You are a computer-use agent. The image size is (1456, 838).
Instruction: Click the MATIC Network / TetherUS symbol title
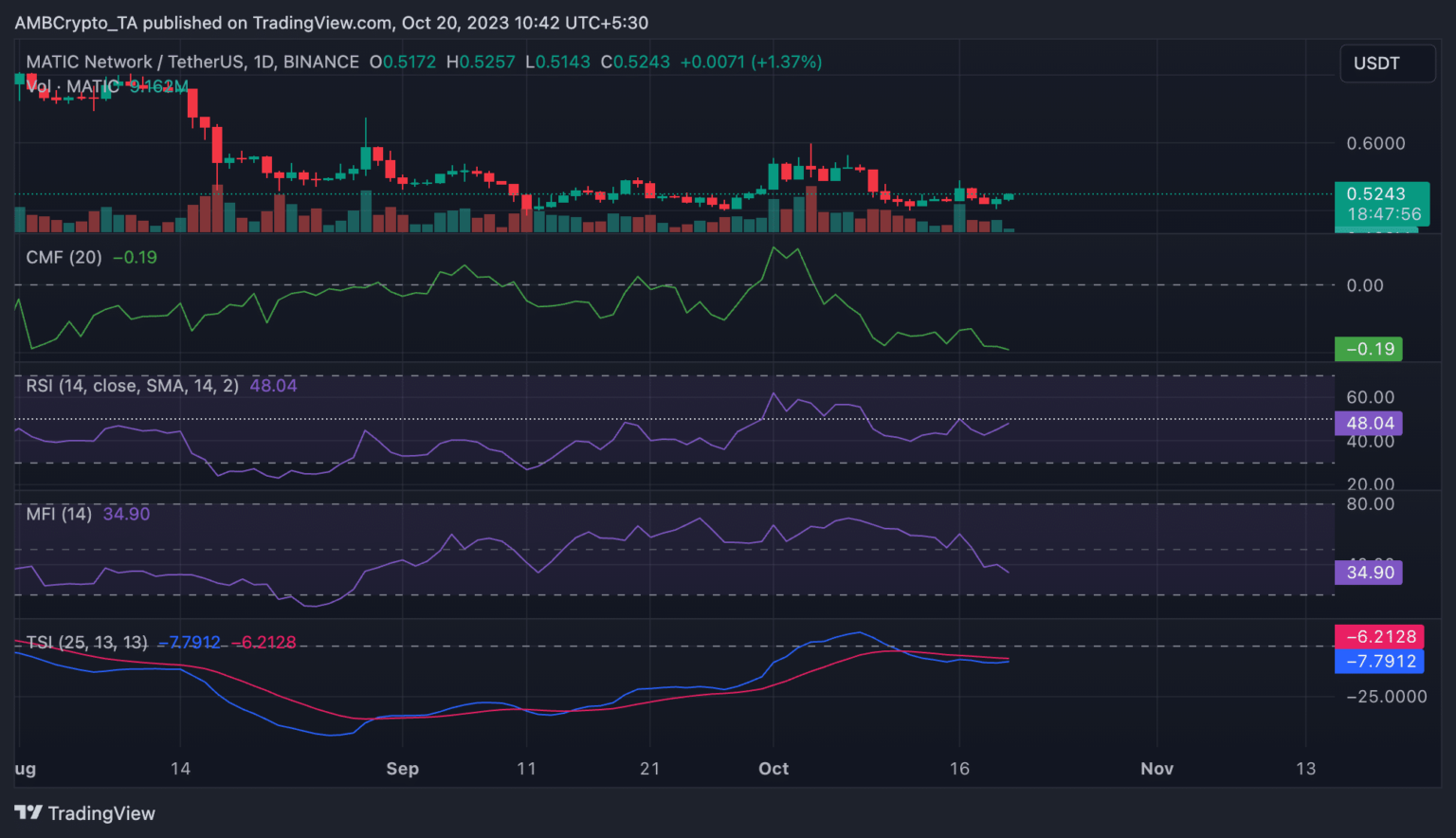[x=192, y=62]
